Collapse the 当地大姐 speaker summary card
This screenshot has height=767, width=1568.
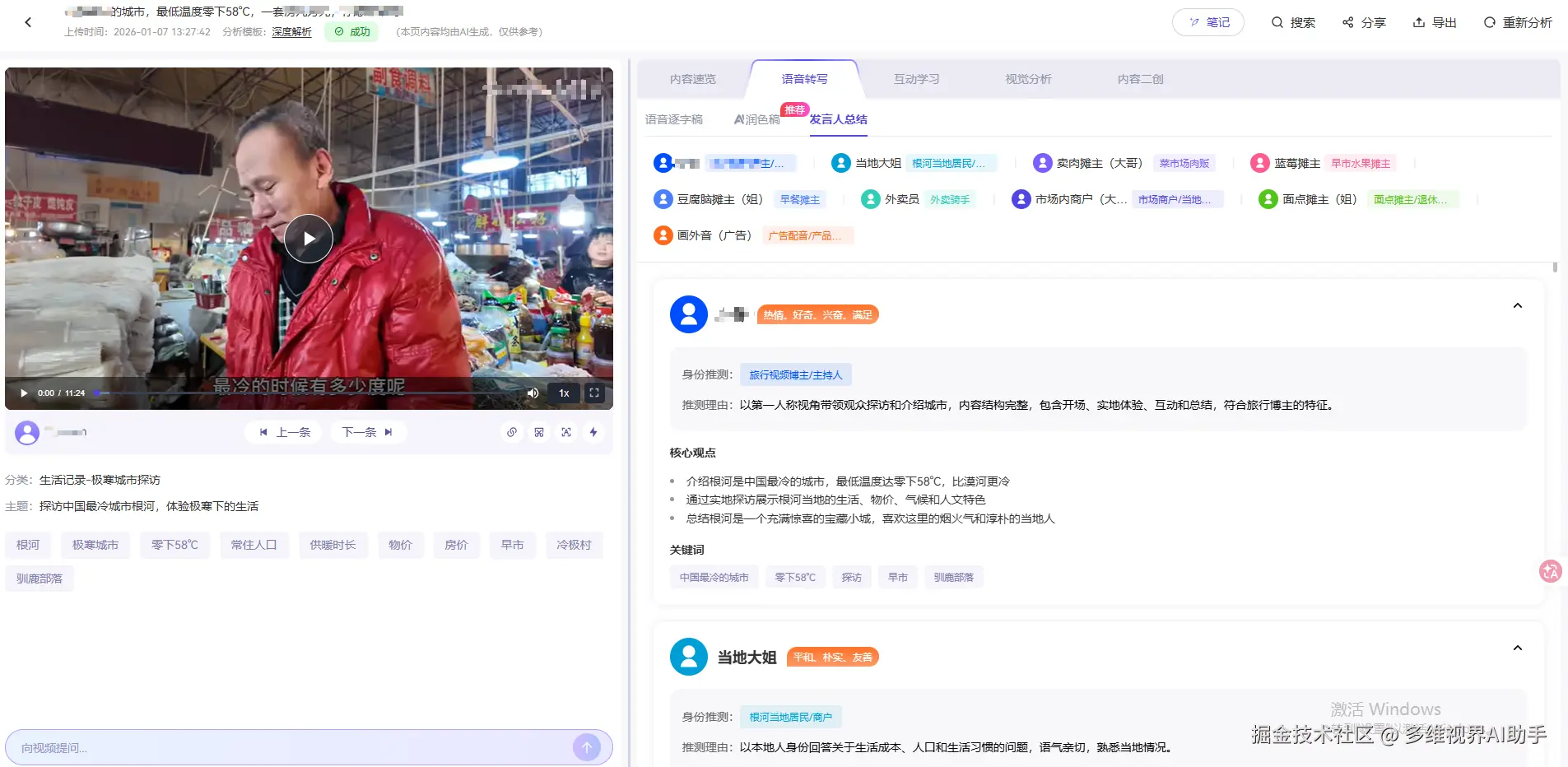1517,648
